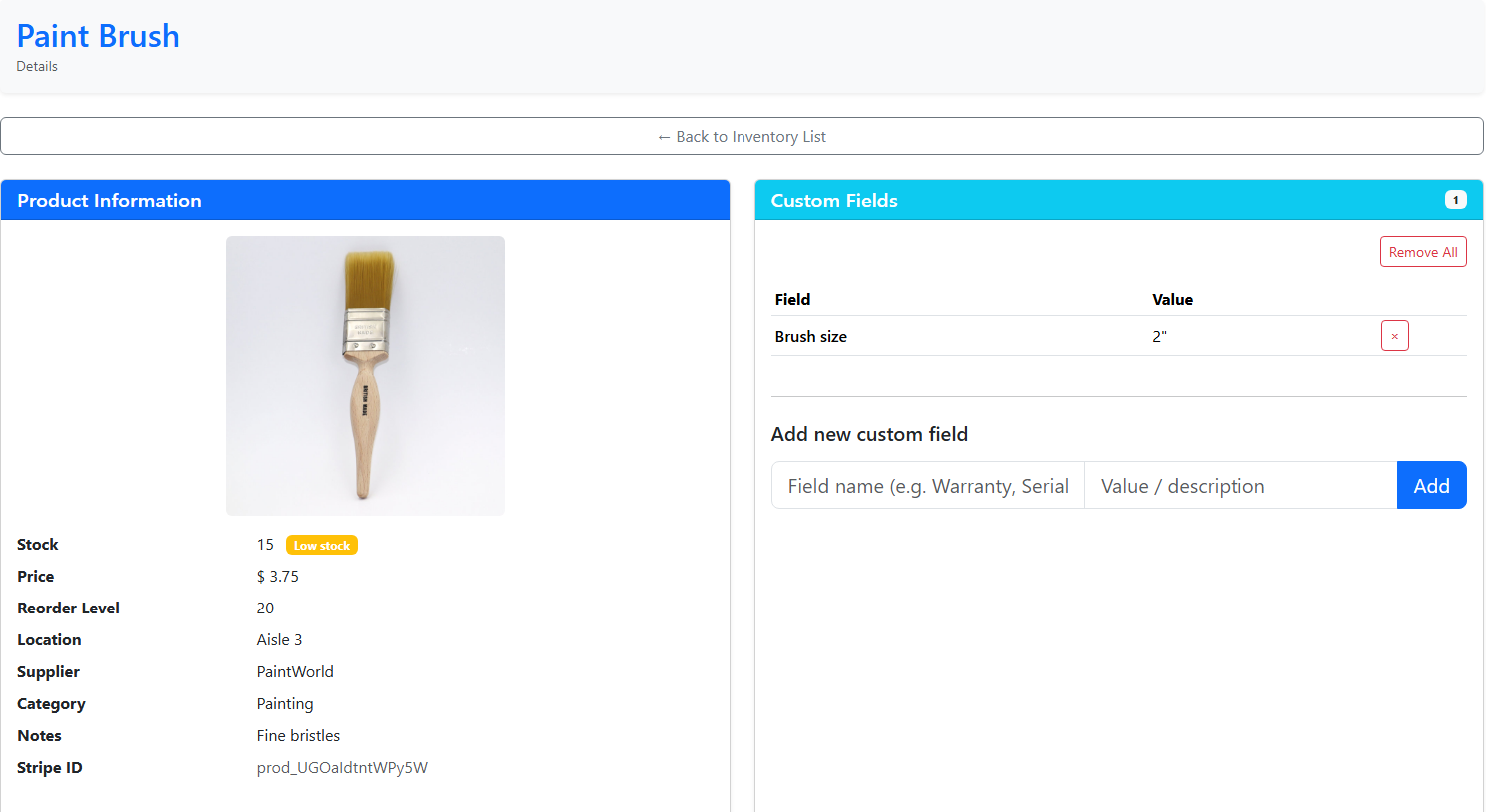1486x812 pixels.
Task: Click the 2" value in the Brush size row
Action: tap(1159, 336)
